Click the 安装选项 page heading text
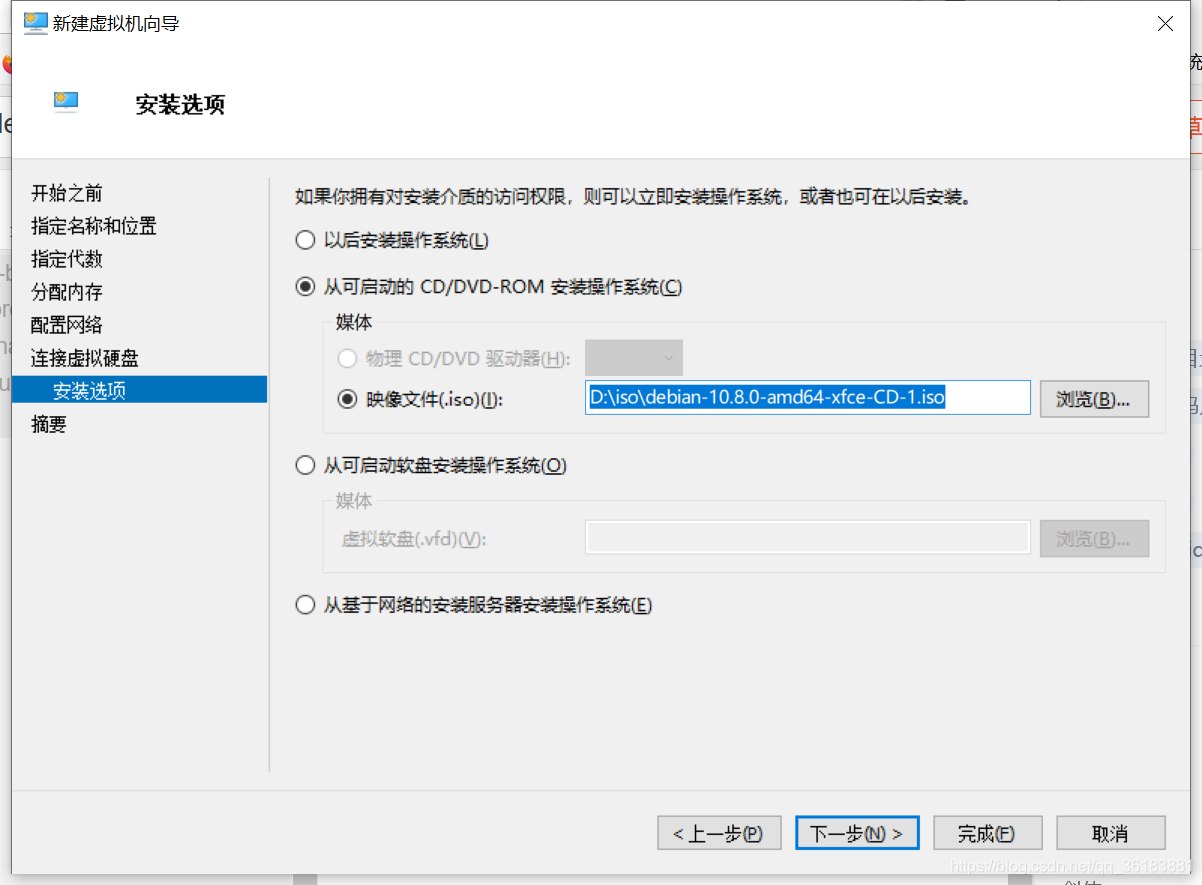The height and width of the screenshot is (885, 1202). (180, 105)
